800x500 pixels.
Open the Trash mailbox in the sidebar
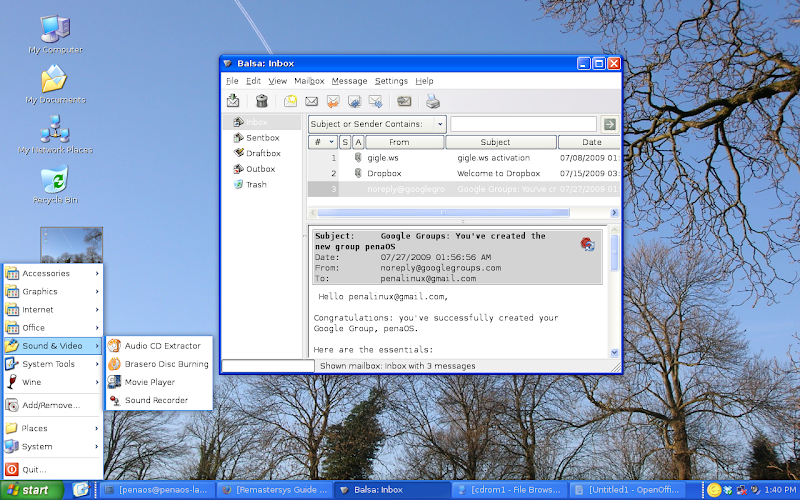pyautogui.click(x=256, y=185)
